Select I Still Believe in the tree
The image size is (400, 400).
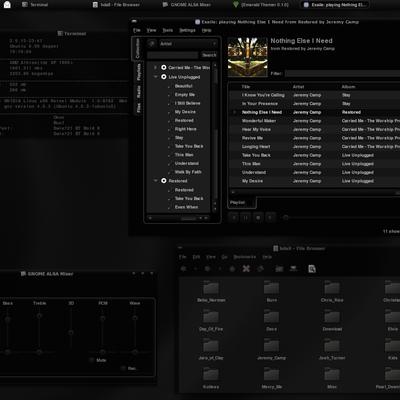tap(187, 103)
